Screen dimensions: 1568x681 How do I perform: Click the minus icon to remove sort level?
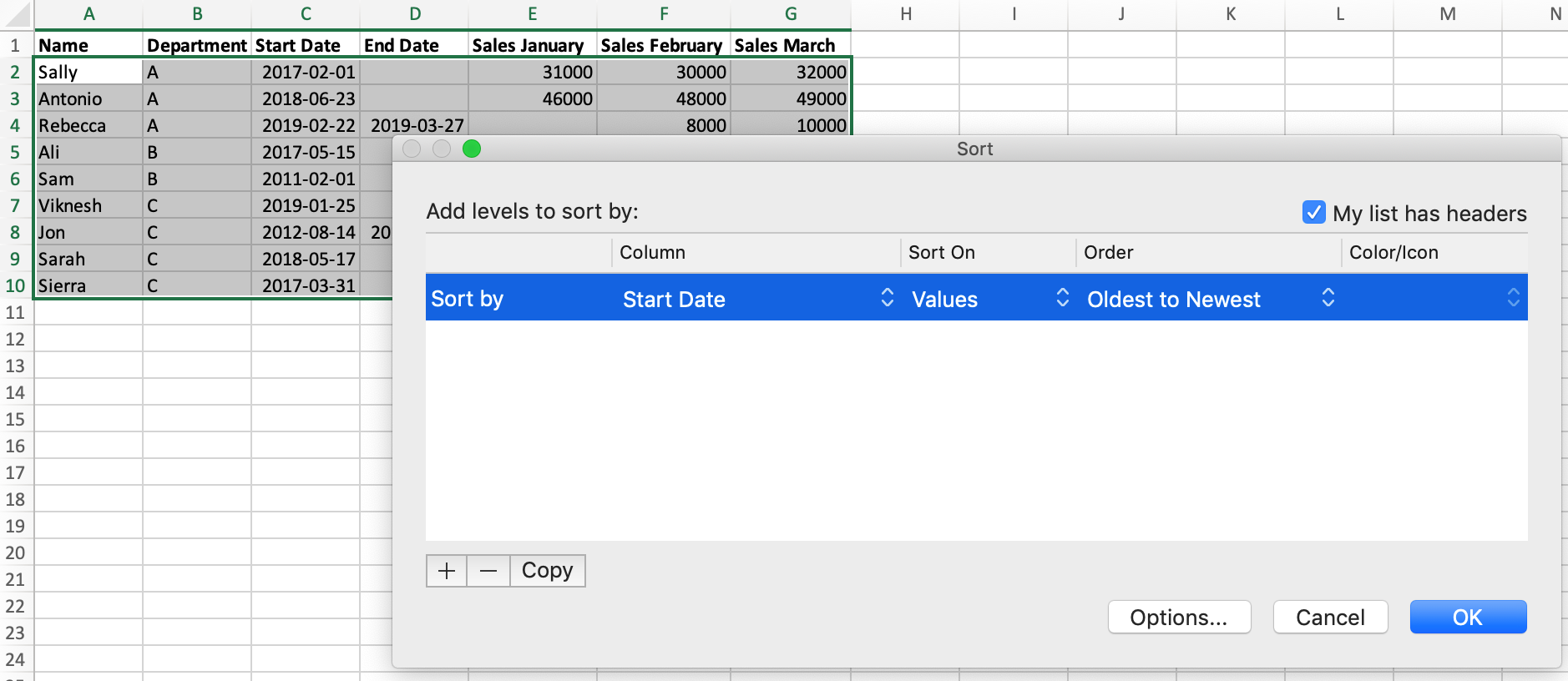click(488, 571)
